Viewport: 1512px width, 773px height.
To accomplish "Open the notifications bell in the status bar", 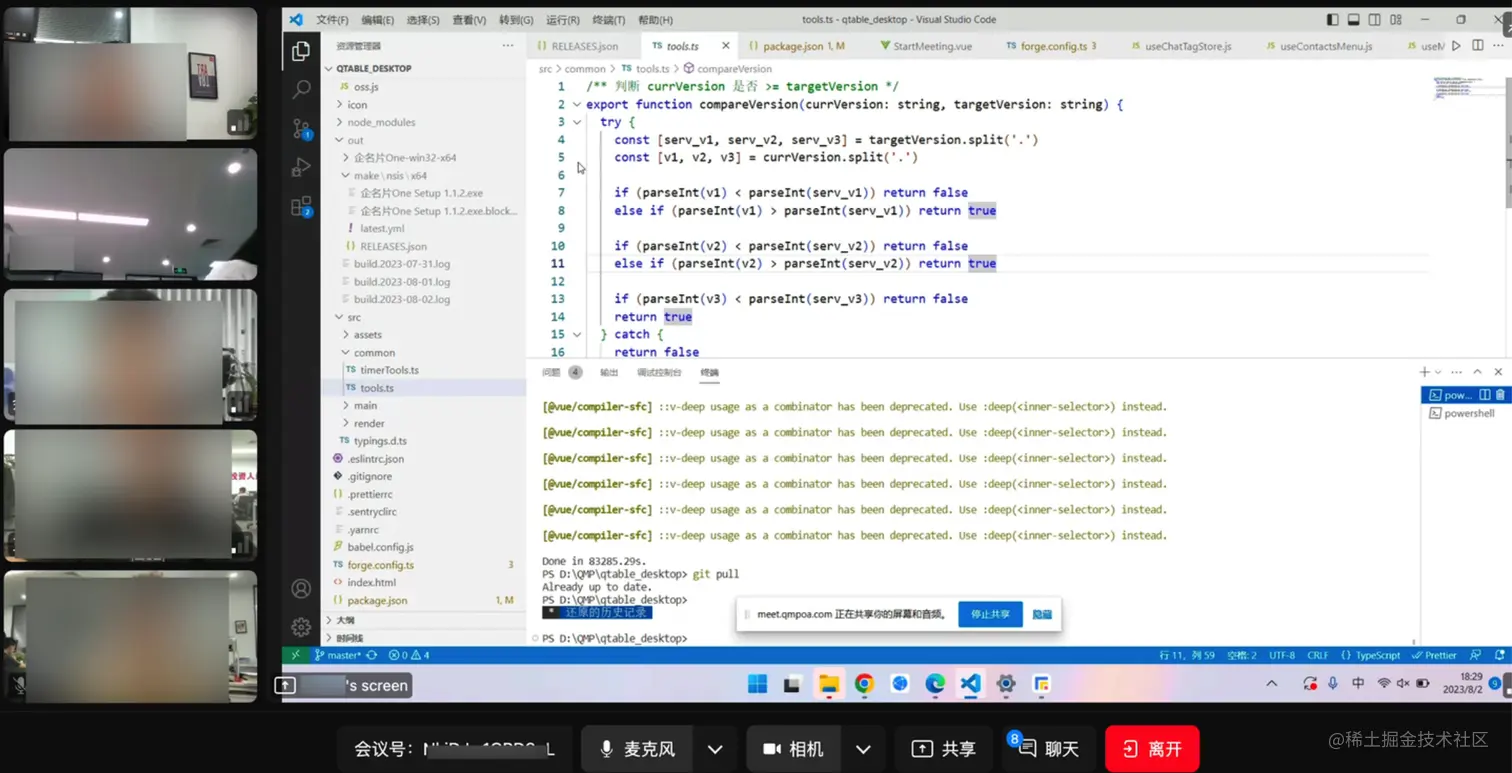I will [x=1499, y=655].
